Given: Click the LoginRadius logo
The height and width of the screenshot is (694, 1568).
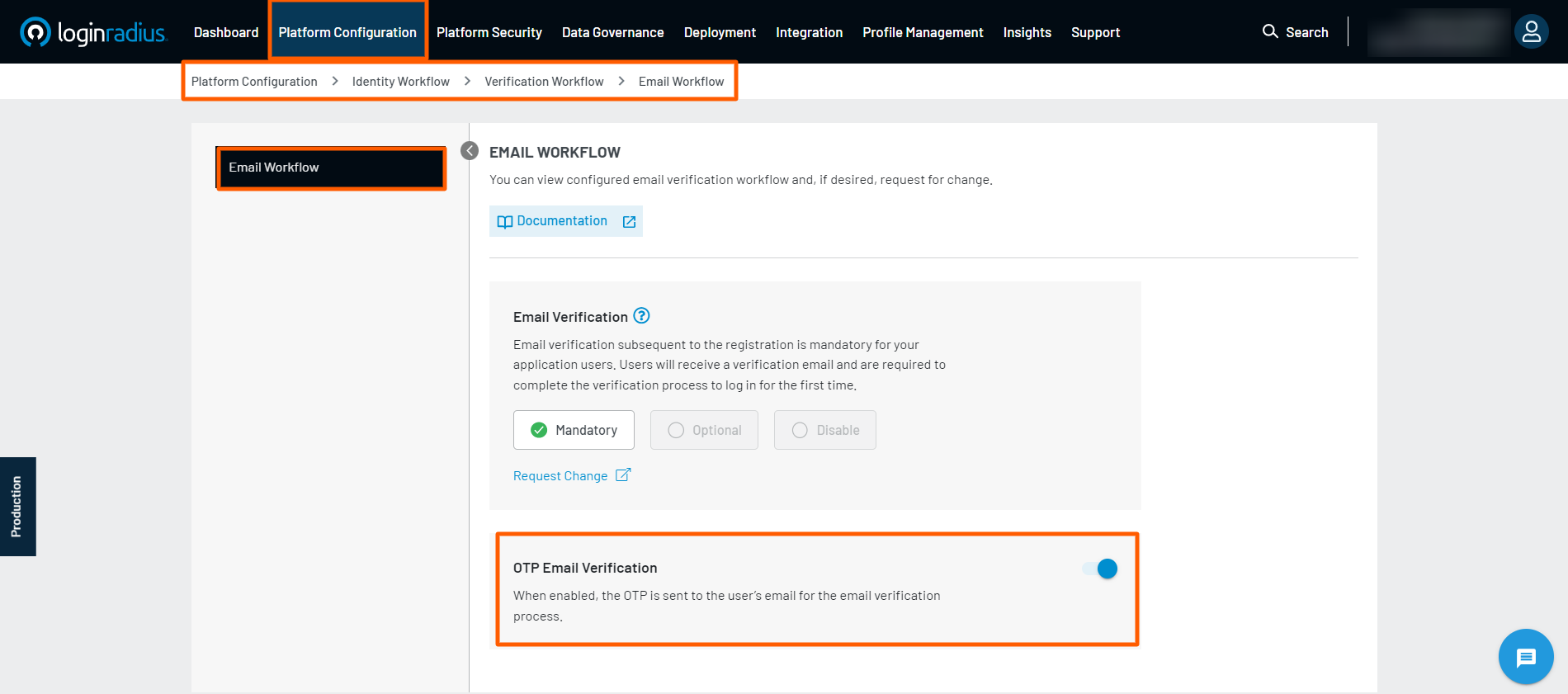Looking at the screenshot, I should [92, 32].
